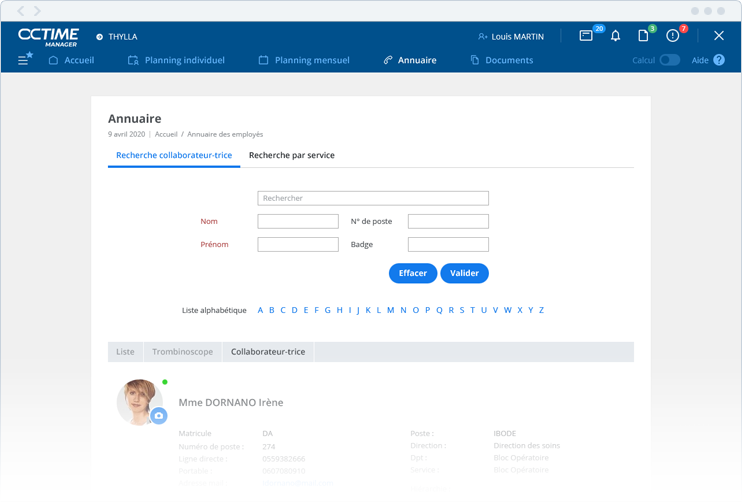Viewport: 742px width, 502px height.
Task: Open THYLLA site selector
Action: pos(116,37)
